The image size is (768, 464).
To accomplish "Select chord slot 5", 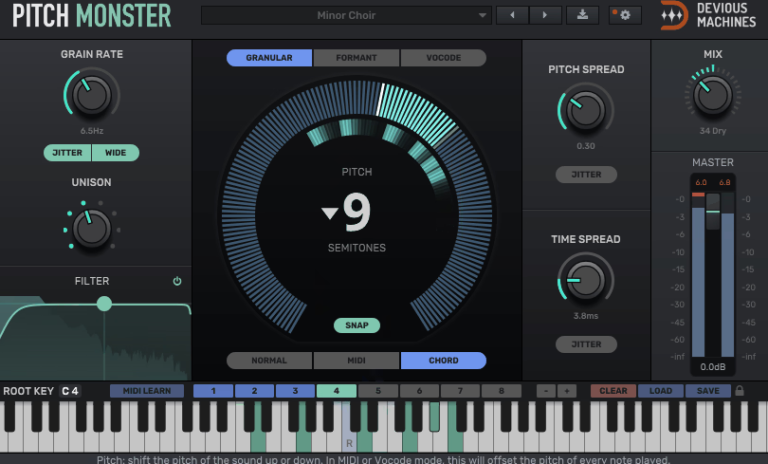I will pyautogui.click(x=378, y=391).
